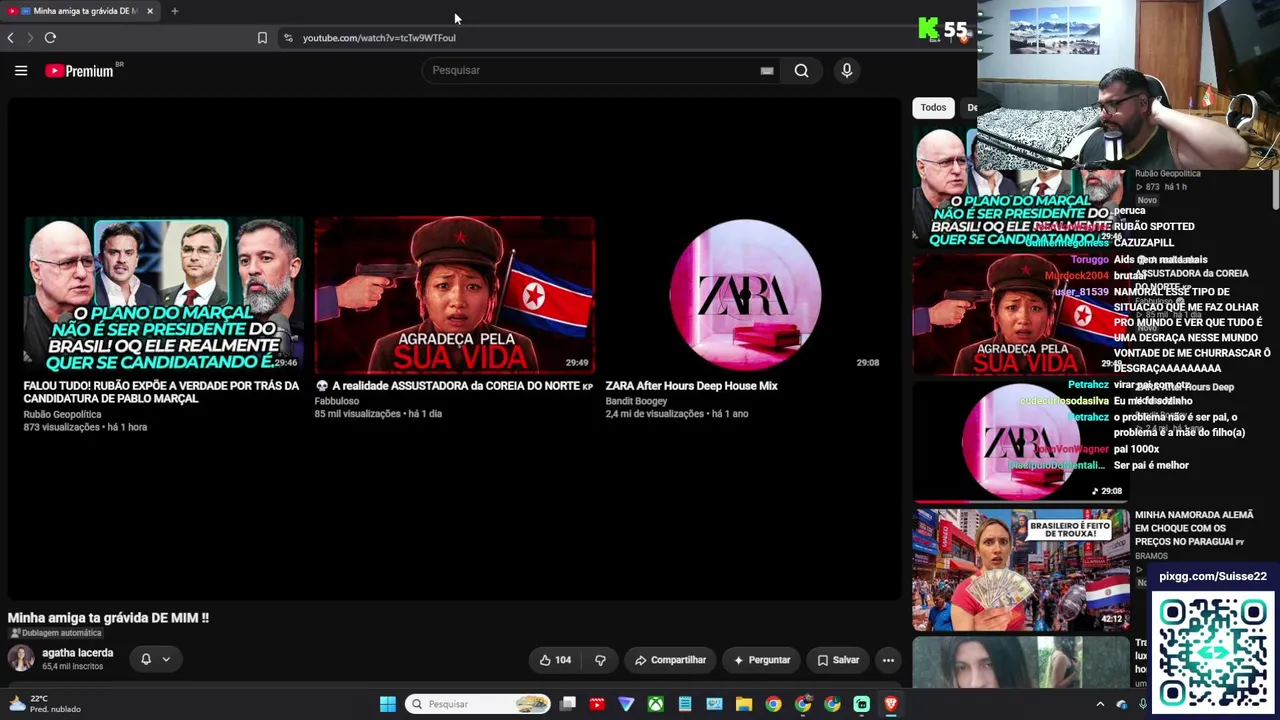Viewport: 1280px width, 720px height.
Task: Click the Perguntar button
Action: tap(762, 660)
